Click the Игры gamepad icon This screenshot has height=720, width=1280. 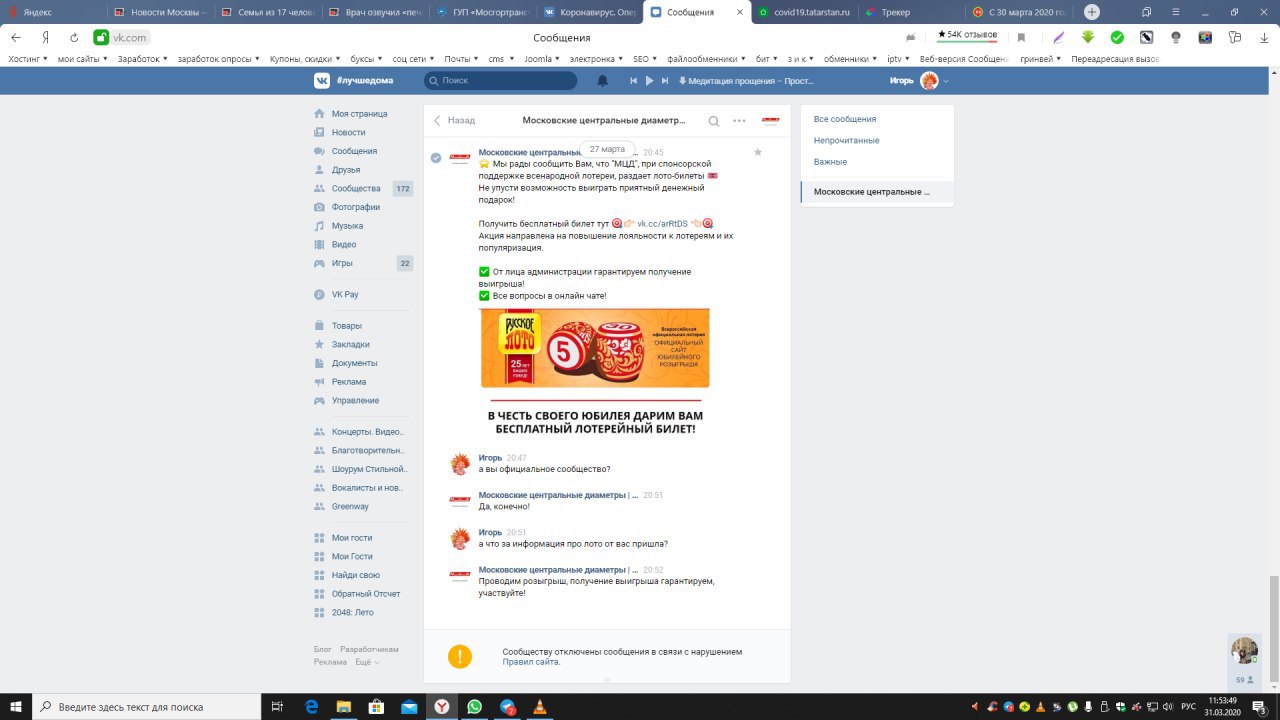pyautogui.click(x=319, y=263)
